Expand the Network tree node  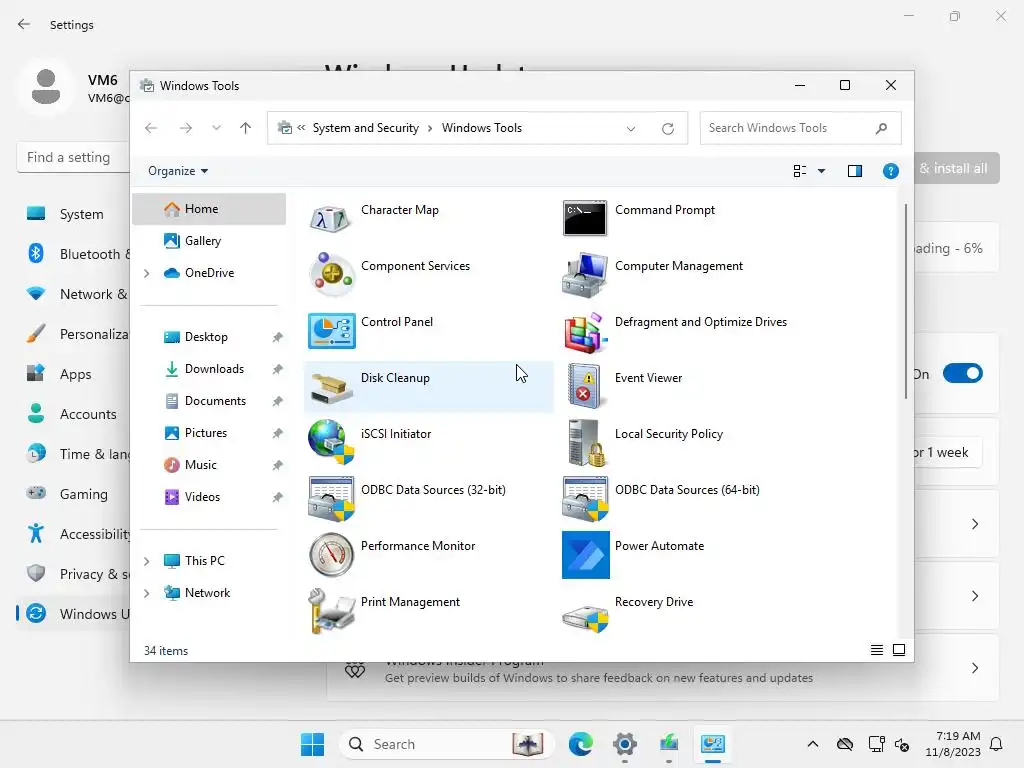click(x=147, y=593)
